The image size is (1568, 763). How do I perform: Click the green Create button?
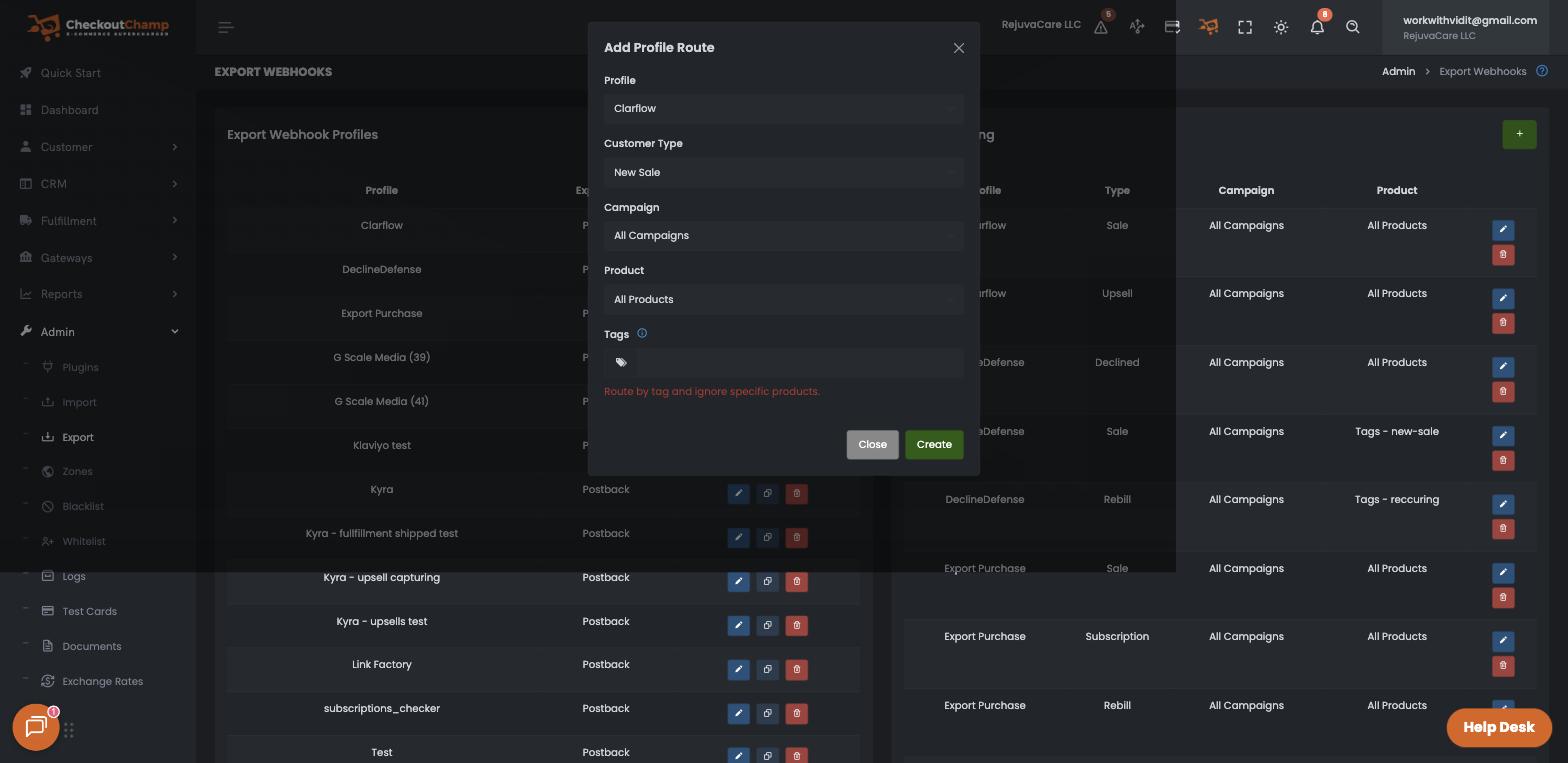(x=934, y=445)
